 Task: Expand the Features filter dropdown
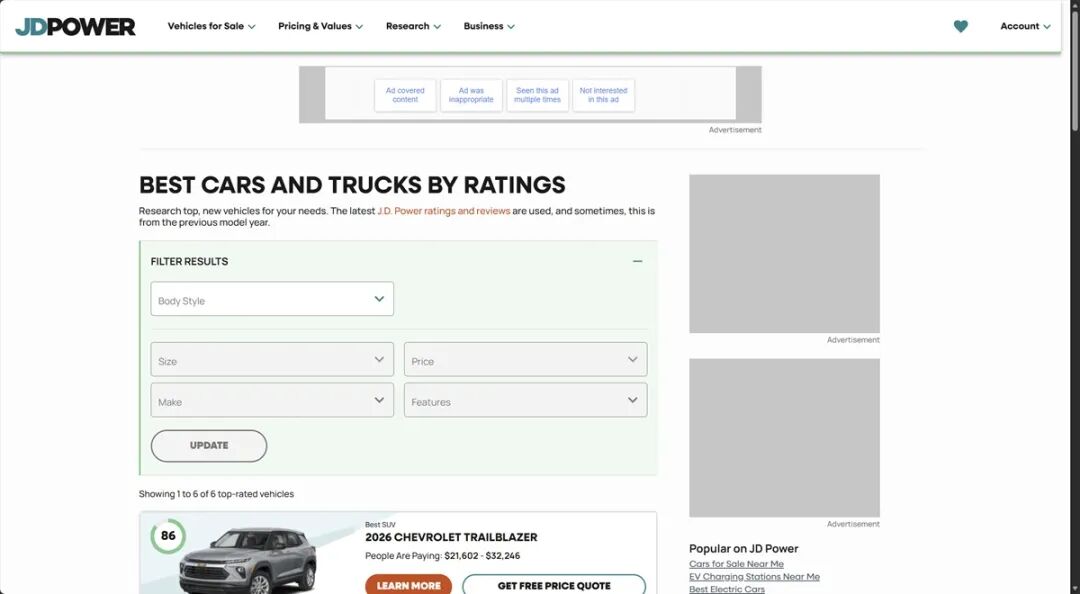tap(526, 400)
